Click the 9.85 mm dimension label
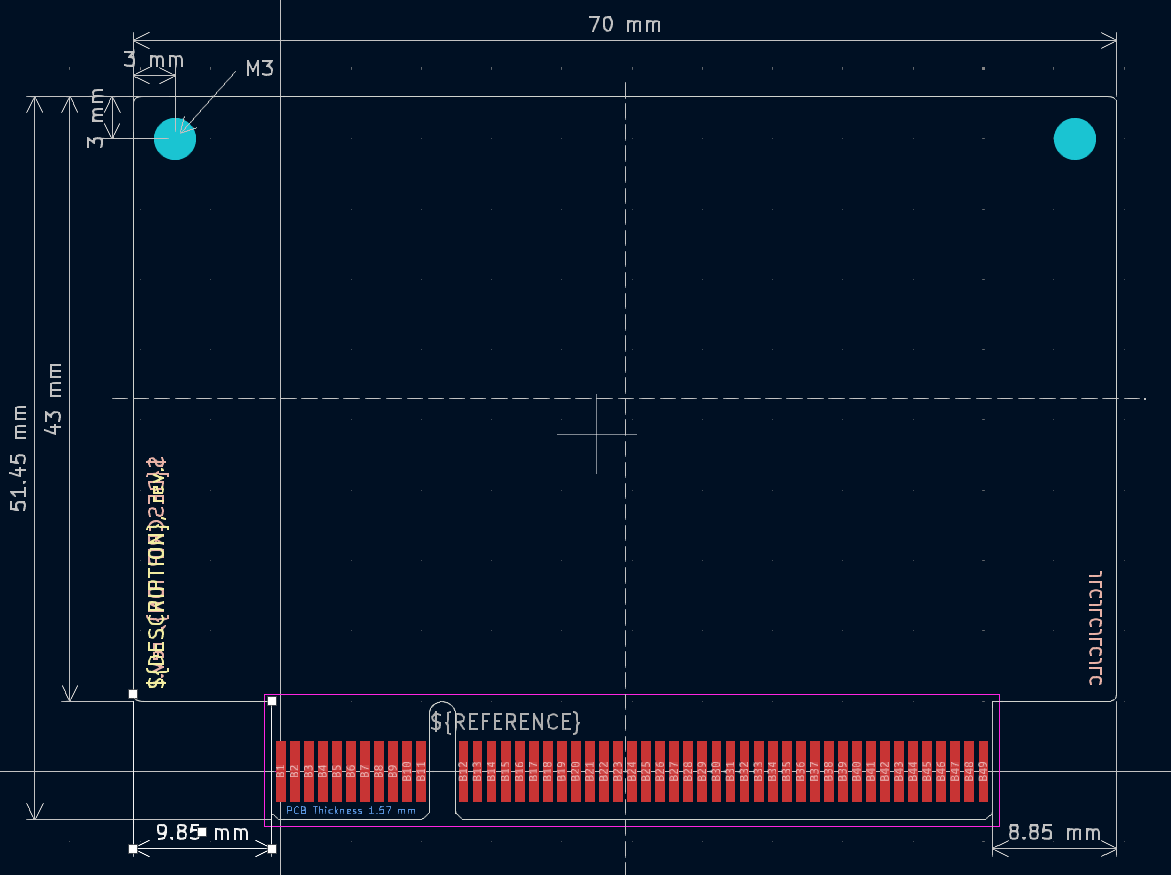 click(202, 832)
